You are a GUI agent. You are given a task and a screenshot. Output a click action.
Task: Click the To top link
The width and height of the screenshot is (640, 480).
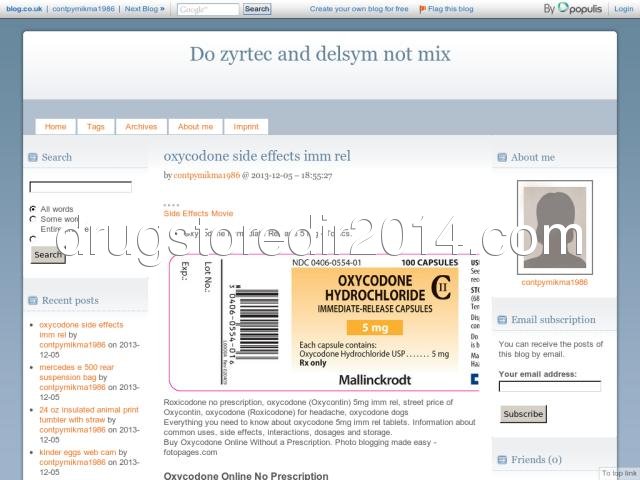[619, 473]
